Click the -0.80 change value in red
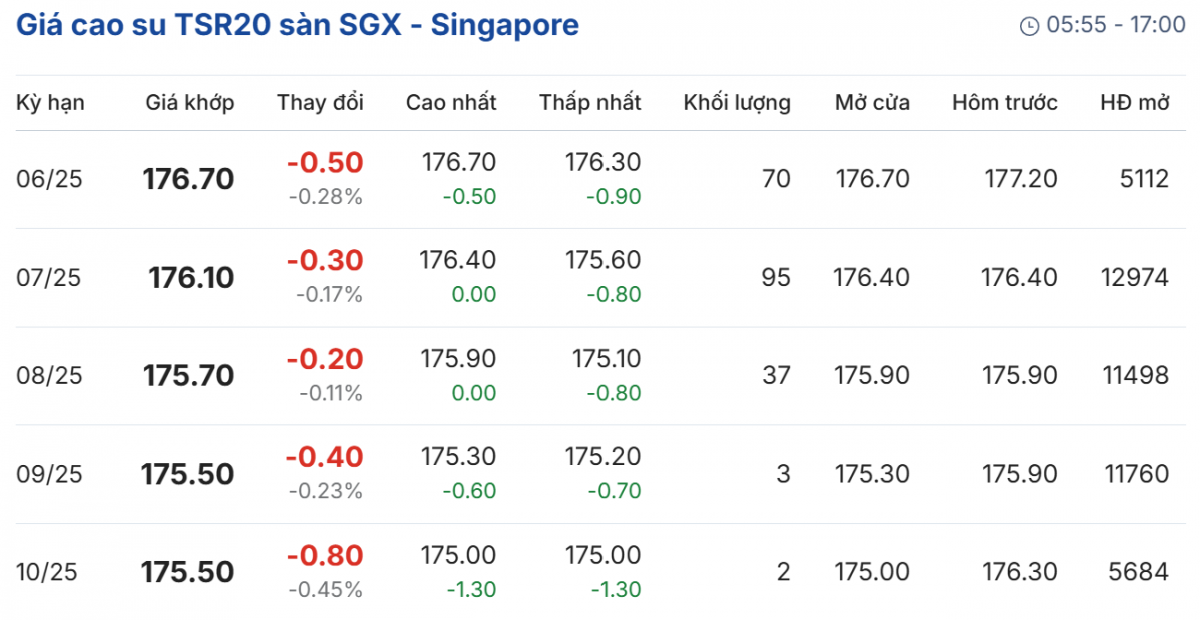The width and height of the screenshot is (1200, 620). click(x=325, y=554)
